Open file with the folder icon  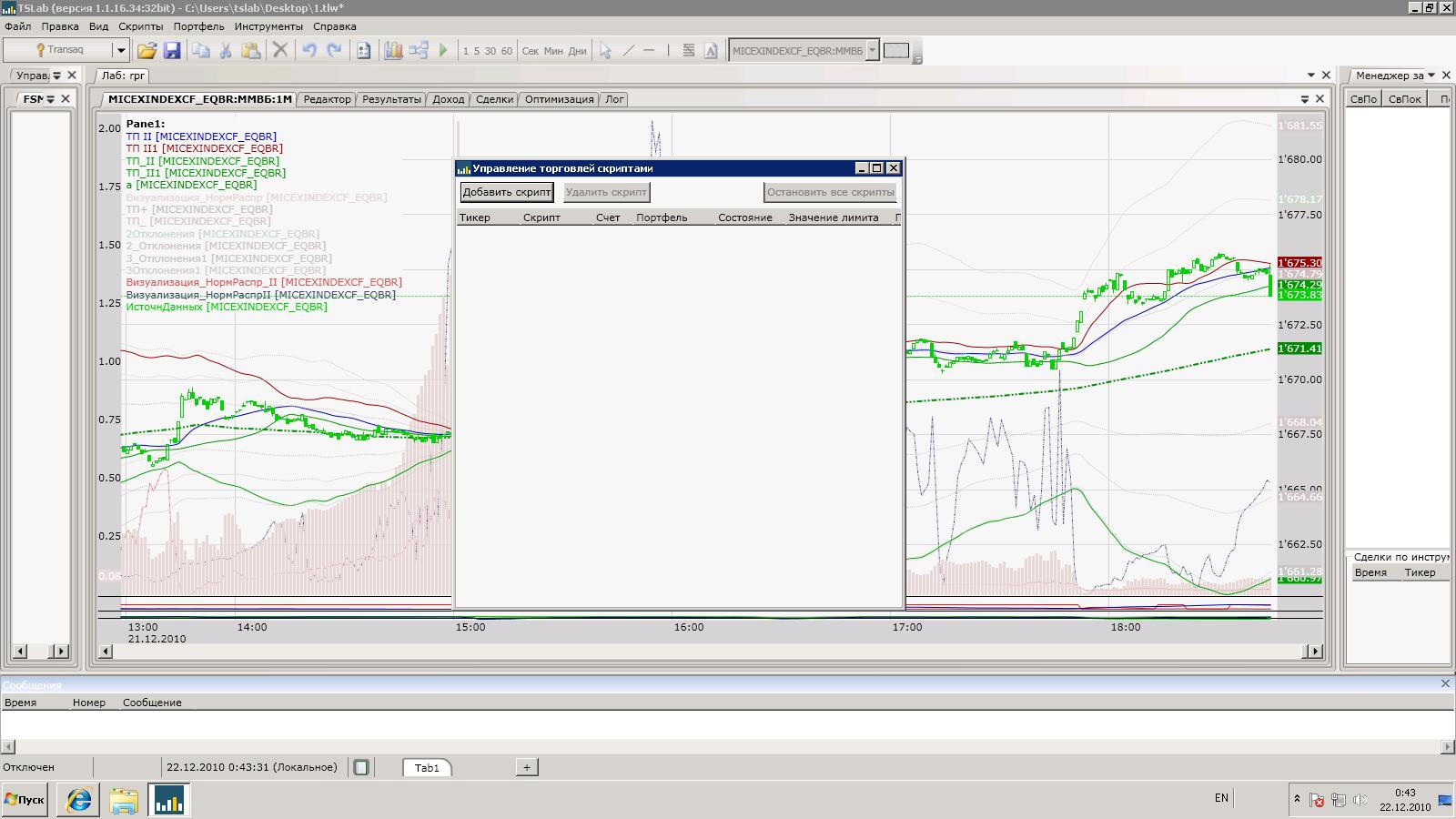pos(147,51)
